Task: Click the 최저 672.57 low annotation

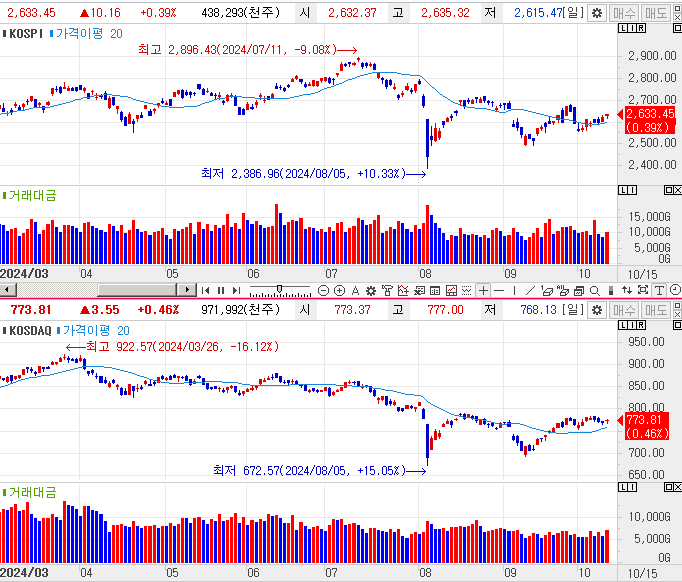Action: pos(309,471)
